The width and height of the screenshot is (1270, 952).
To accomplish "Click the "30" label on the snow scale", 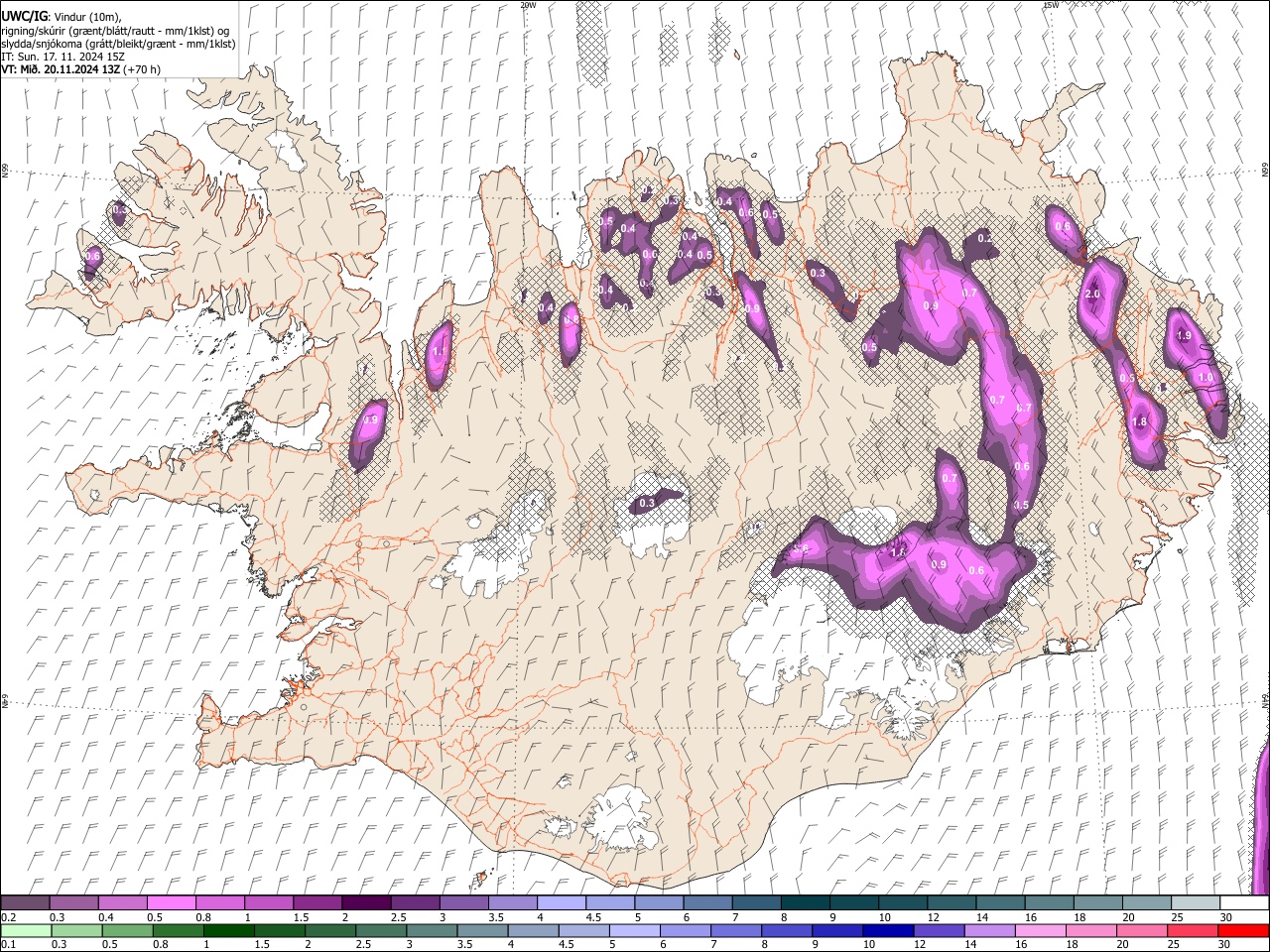I will coord(1226,917).
